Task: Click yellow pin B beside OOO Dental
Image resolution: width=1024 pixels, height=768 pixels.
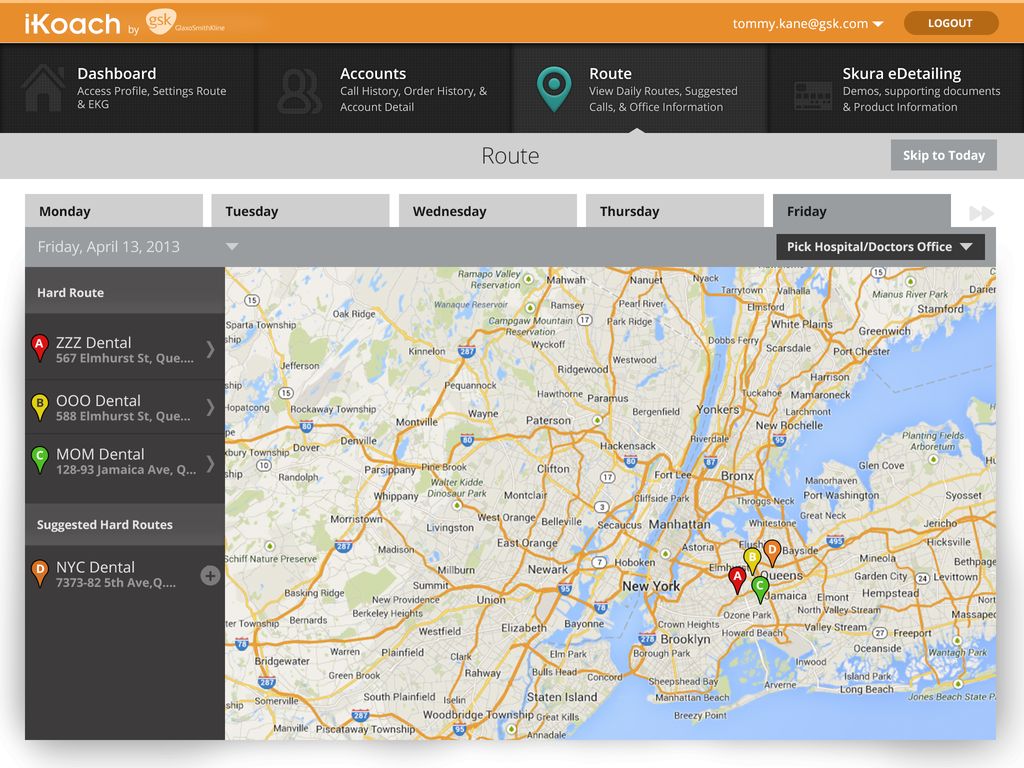Action: (40, 406)
